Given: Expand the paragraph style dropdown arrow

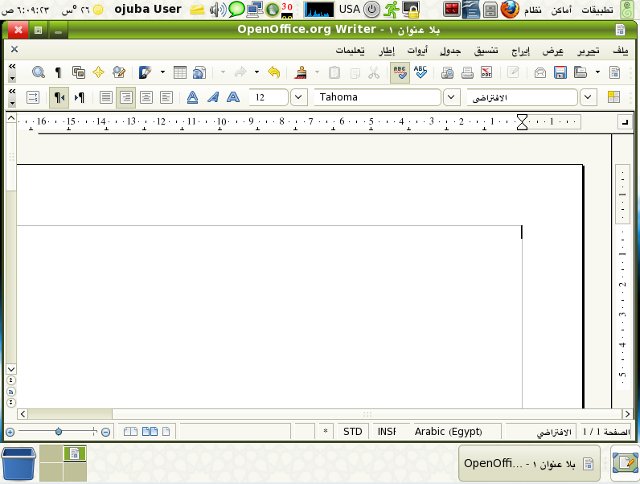Looking at the screenshot, I should pyautogui.click(x=588, y=97).
